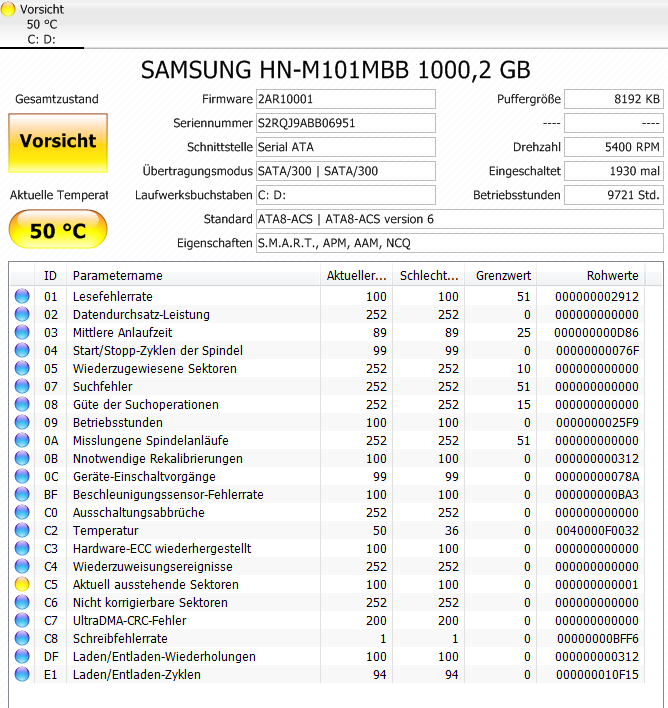Image resolution: width=668 pixels, height=708 pixels.
Task: Select the Schreibfehlerrate parameter name
Action: coord(120,638)
